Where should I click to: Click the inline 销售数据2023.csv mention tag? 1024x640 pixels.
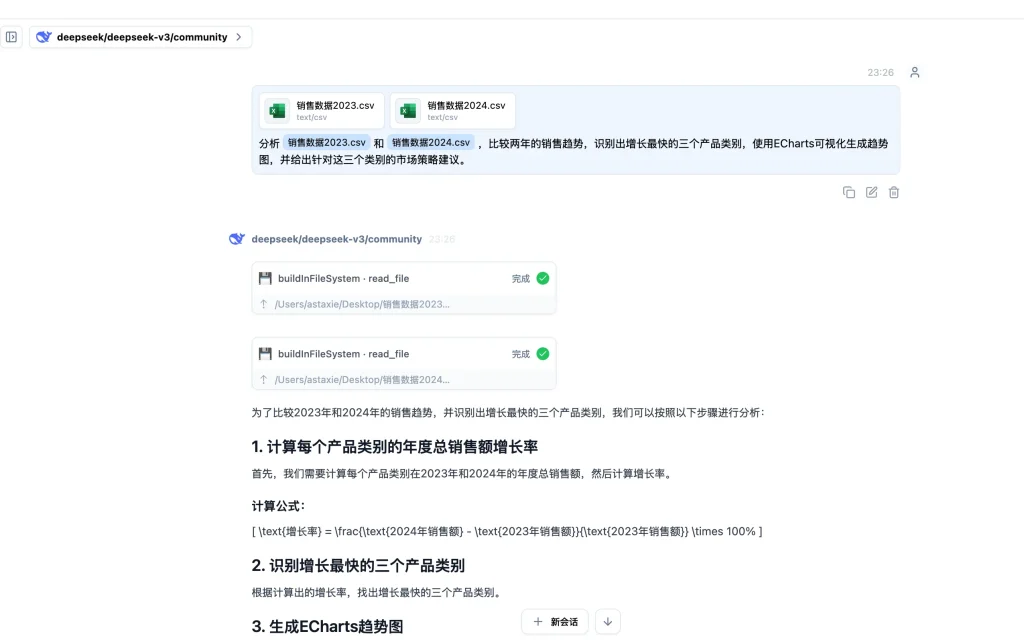(327, 143)
